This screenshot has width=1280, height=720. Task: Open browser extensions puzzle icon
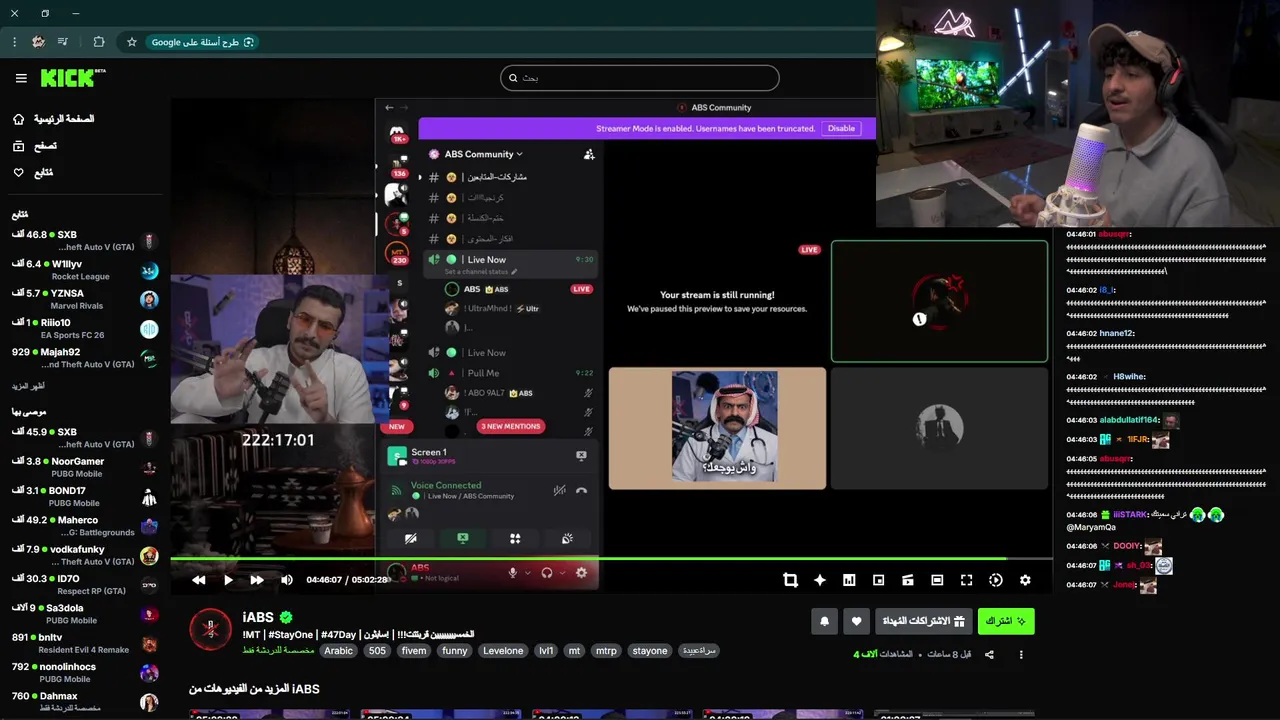(x=98, y=42)
